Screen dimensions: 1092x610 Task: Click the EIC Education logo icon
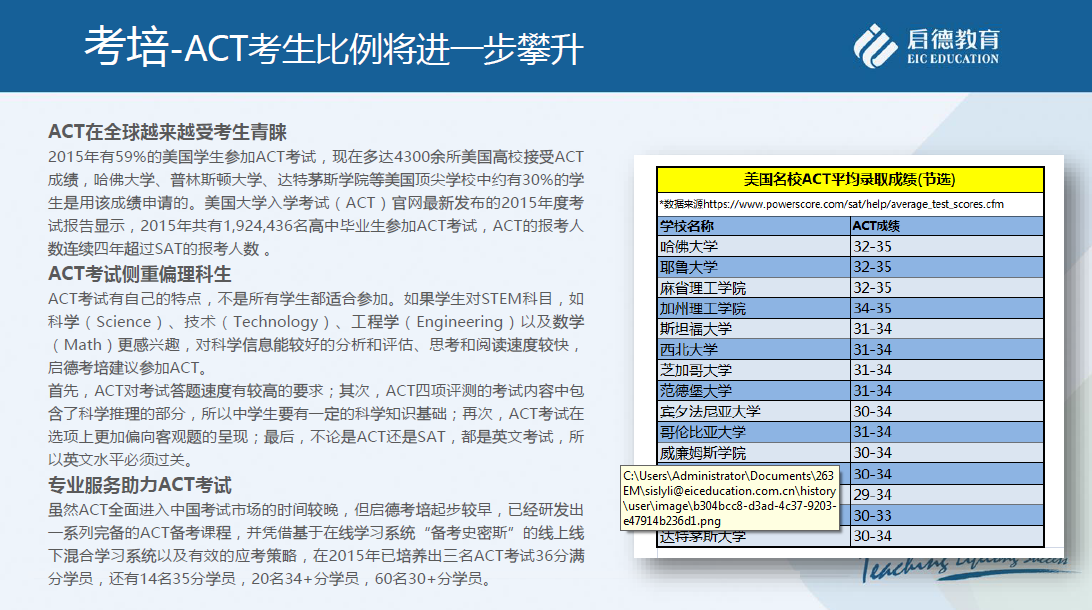coord(875,45)
